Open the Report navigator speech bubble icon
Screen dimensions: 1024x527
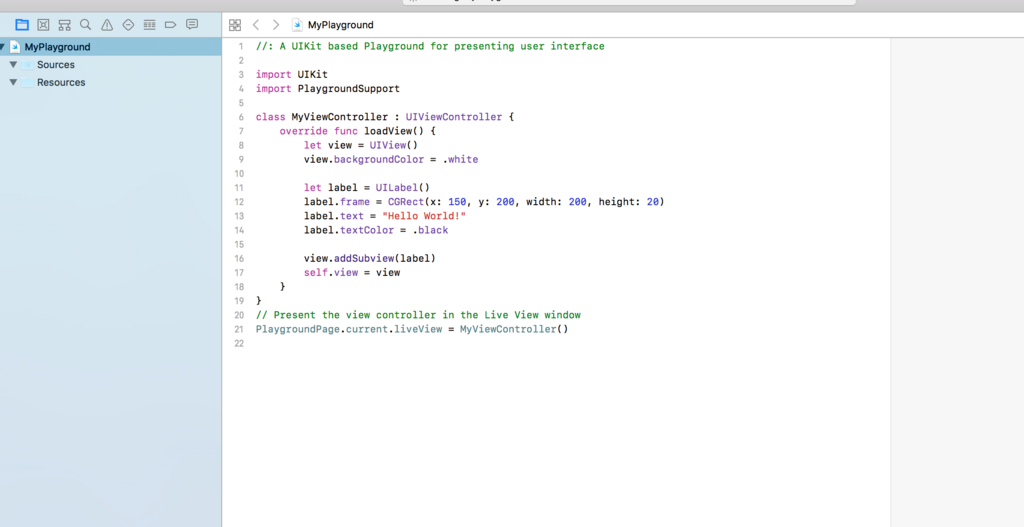click(x=192, y=25)
